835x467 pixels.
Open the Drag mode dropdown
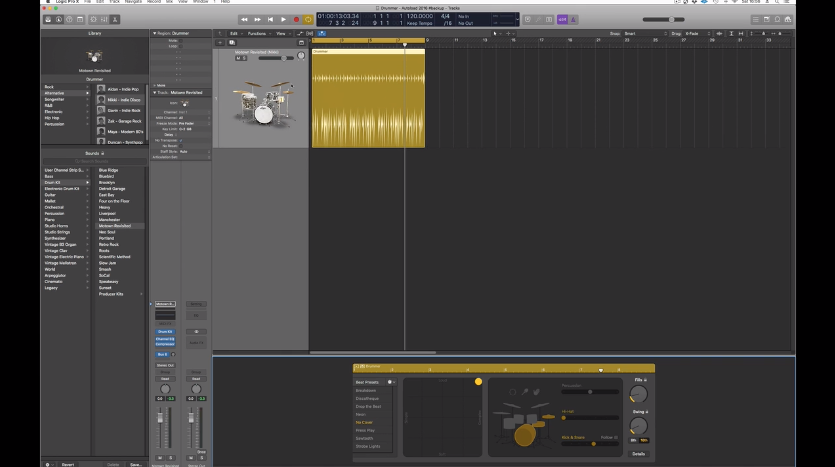pyautogui.click(x=697, y=34)
